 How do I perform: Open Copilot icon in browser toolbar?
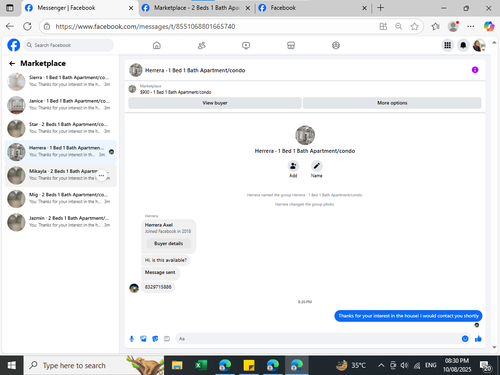pos(489,26)
